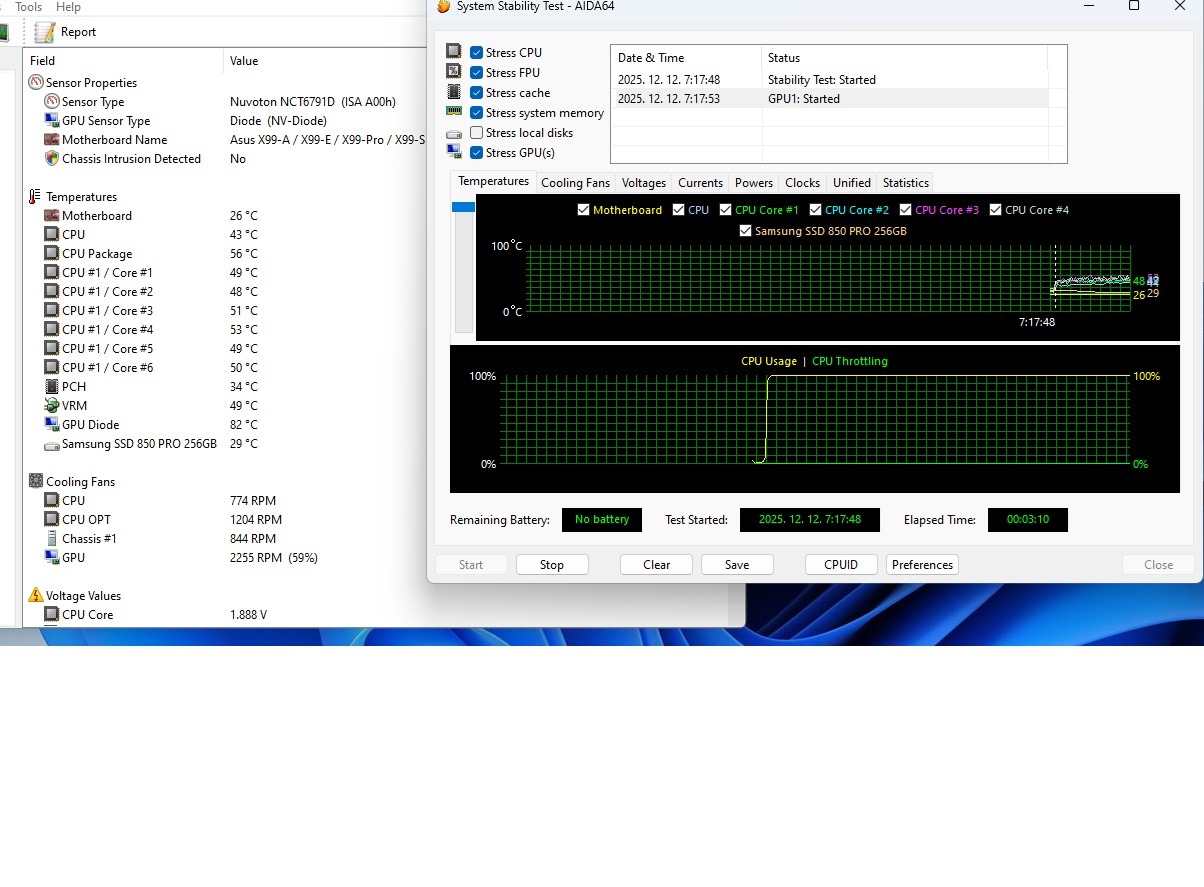Select the GPU1: Started log row
The height and width of the screenshot is (887, 1204).
click(829, 99)
